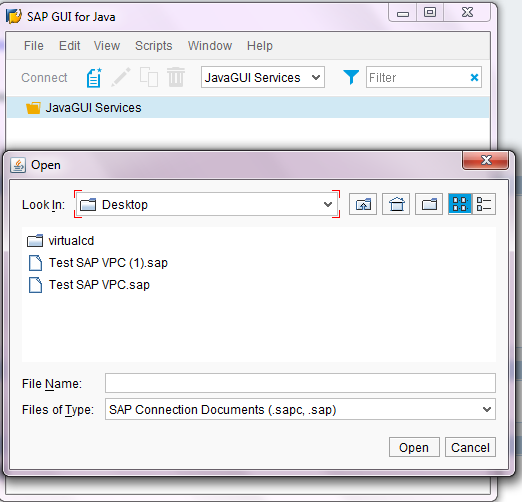Select the virtualcd folder name
This screenshot has height=502, width=522.
pos(71,241)
